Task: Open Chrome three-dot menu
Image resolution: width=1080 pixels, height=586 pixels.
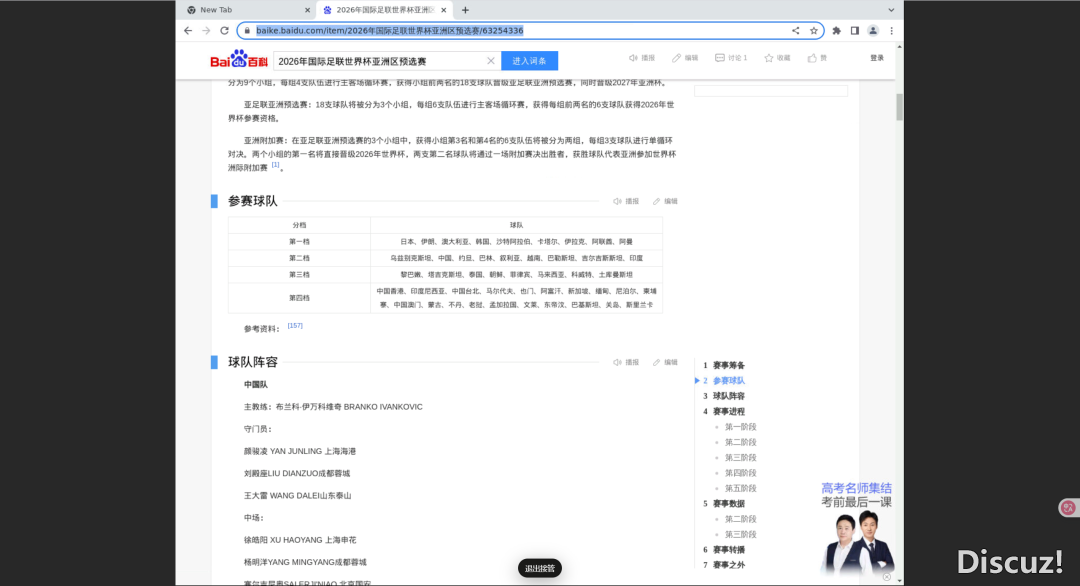Action: (x=891, y=31)
